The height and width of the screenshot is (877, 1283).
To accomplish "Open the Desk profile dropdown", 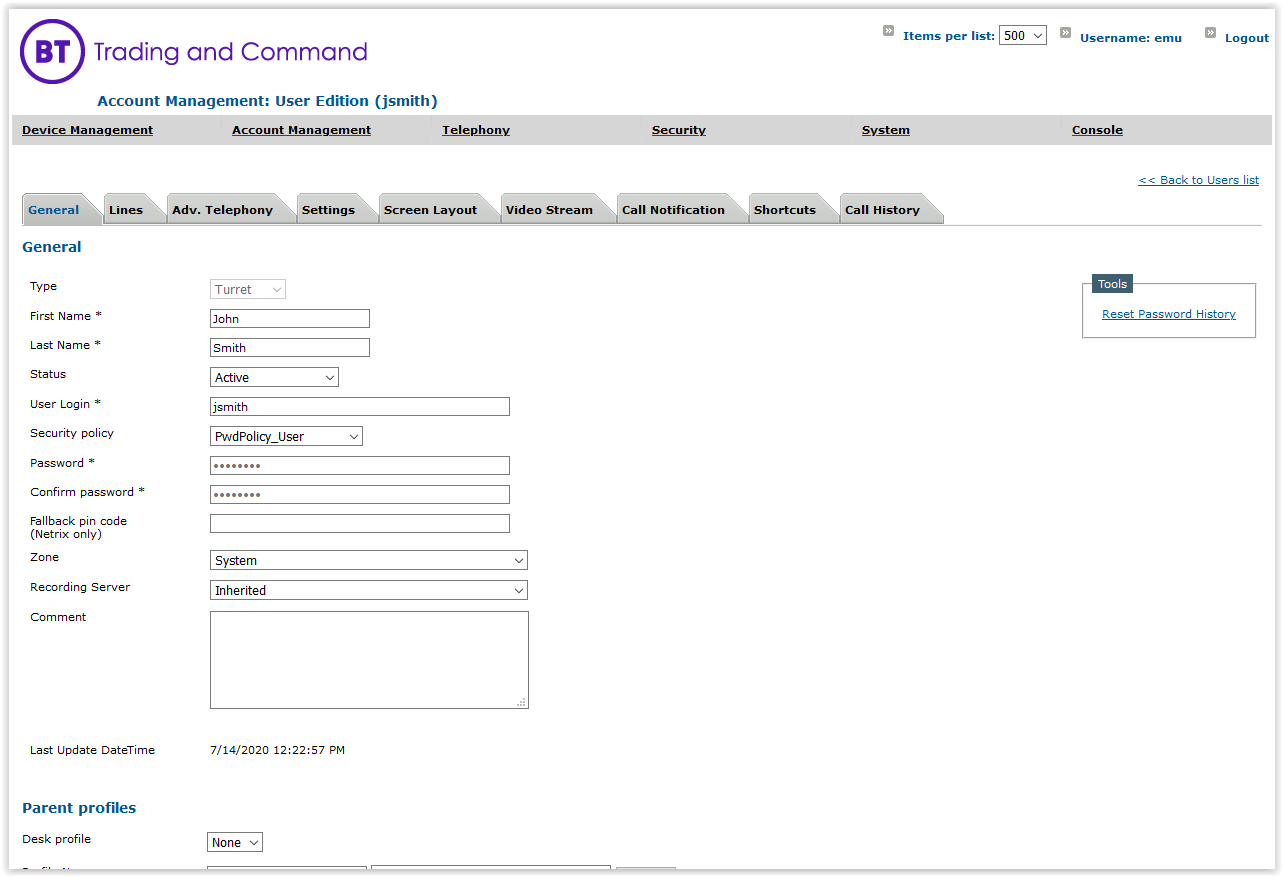I will [235, 842].
